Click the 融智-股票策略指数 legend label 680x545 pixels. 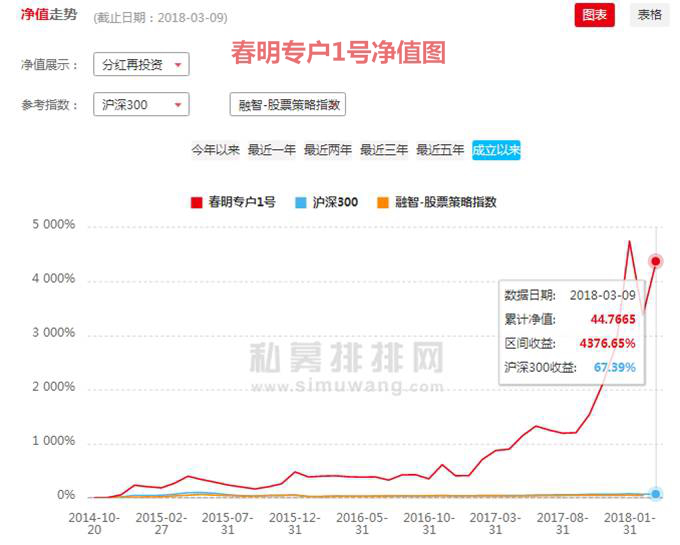click(x=445, y=202)
